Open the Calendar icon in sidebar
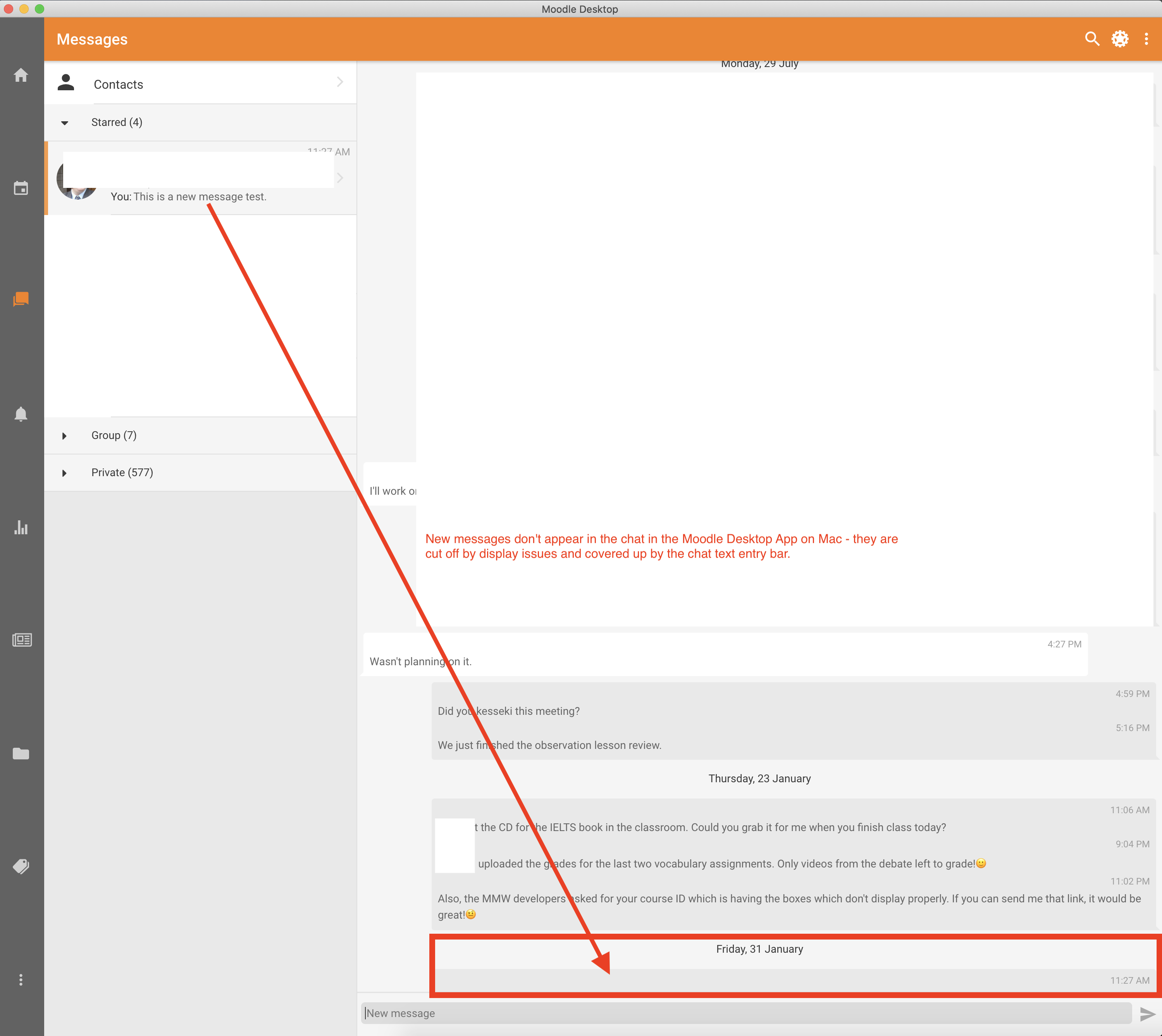The width and height of the screenshot is (1162, 1036). pos(21,188)
